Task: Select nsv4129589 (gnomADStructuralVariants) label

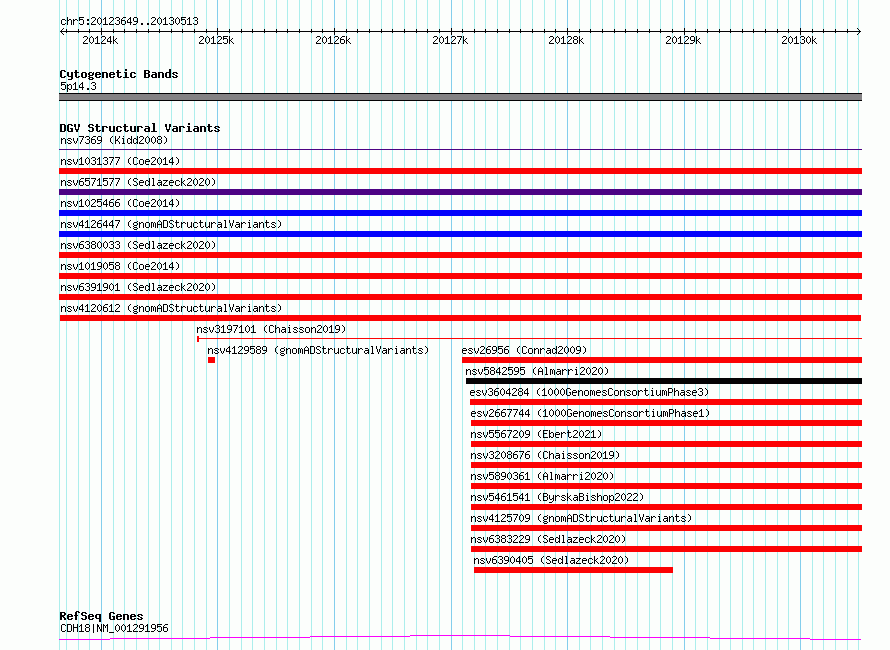Action: click(x=318, y=350)
